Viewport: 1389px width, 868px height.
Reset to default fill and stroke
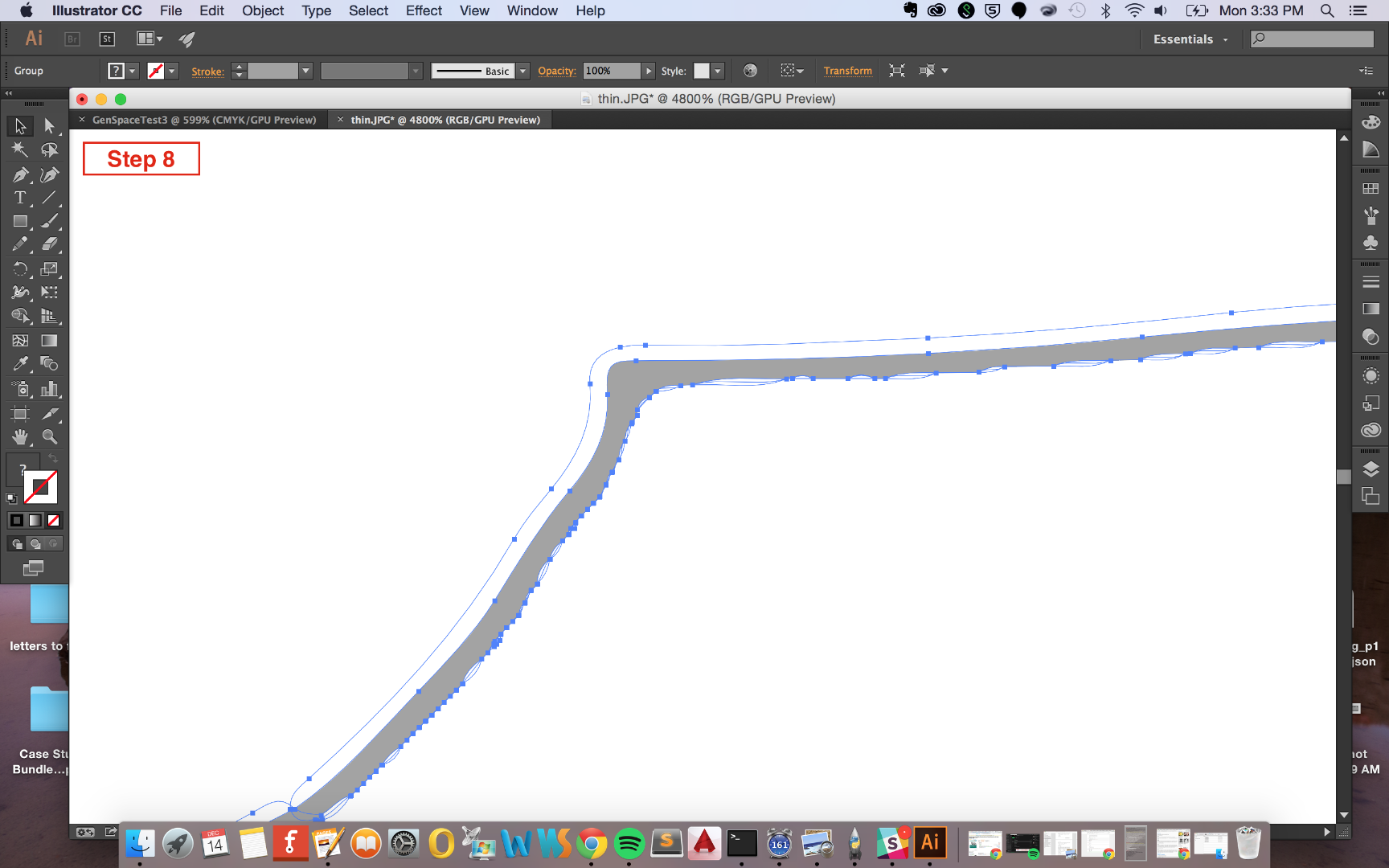(x=11, y=499)
